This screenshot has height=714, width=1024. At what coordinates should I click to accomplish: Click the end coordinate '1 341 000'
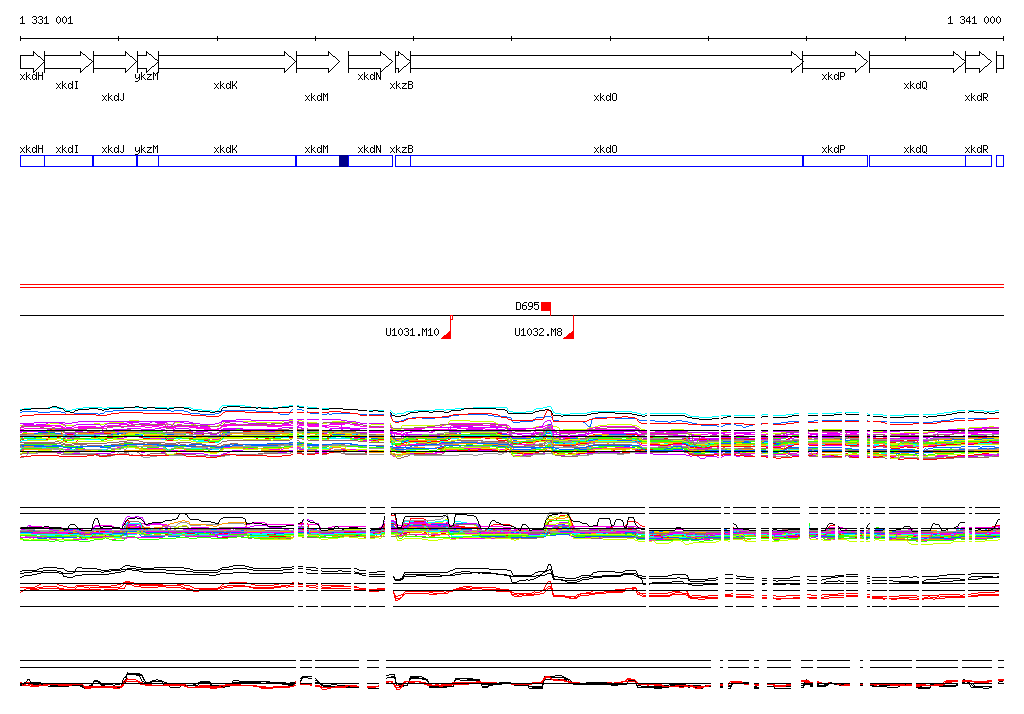tap(974, 20)
